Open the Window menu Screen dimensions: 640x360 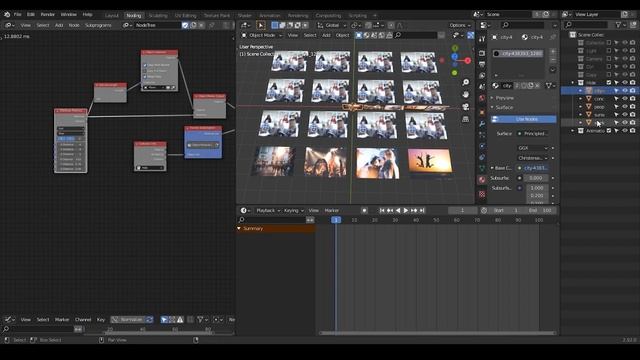click(x=69, y=14)
